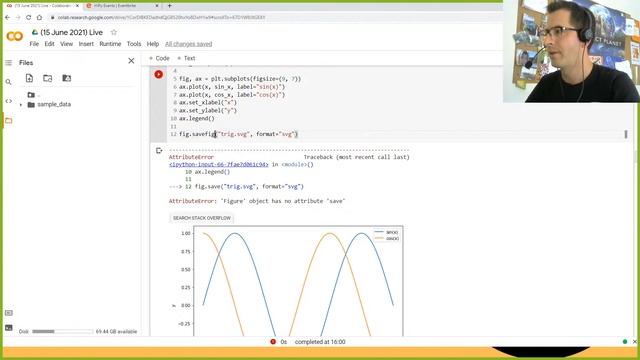Click the command palette icon at sidebar bottom
Image resolution: width=640 pixels, height=360 pixels.
point(9,313)
